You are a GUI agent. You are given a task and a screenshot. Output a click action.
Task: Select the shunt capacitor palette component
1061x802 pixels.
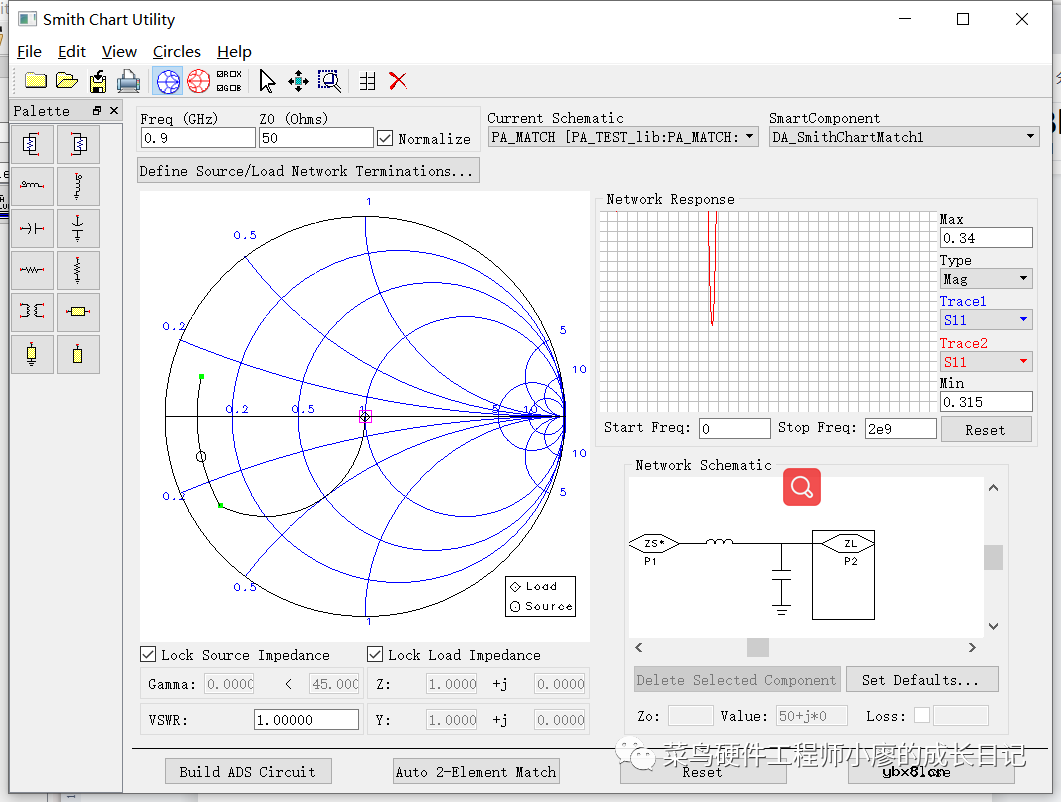click(x=78, y=228)
